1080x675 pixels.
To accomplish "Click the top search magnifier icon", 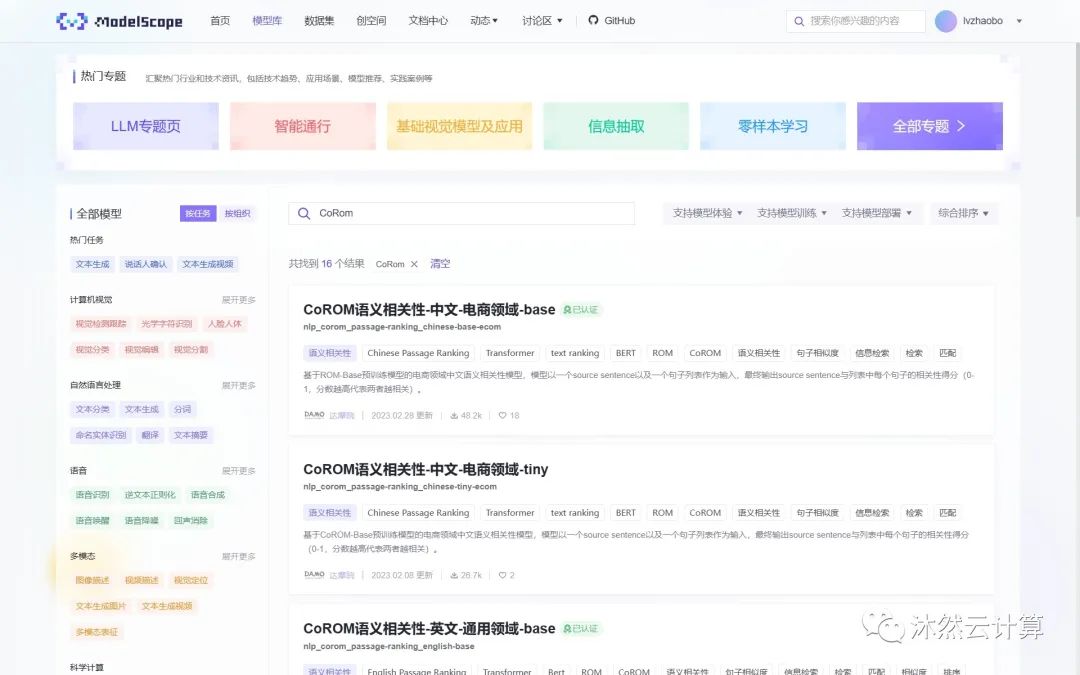I will point(799,21).
